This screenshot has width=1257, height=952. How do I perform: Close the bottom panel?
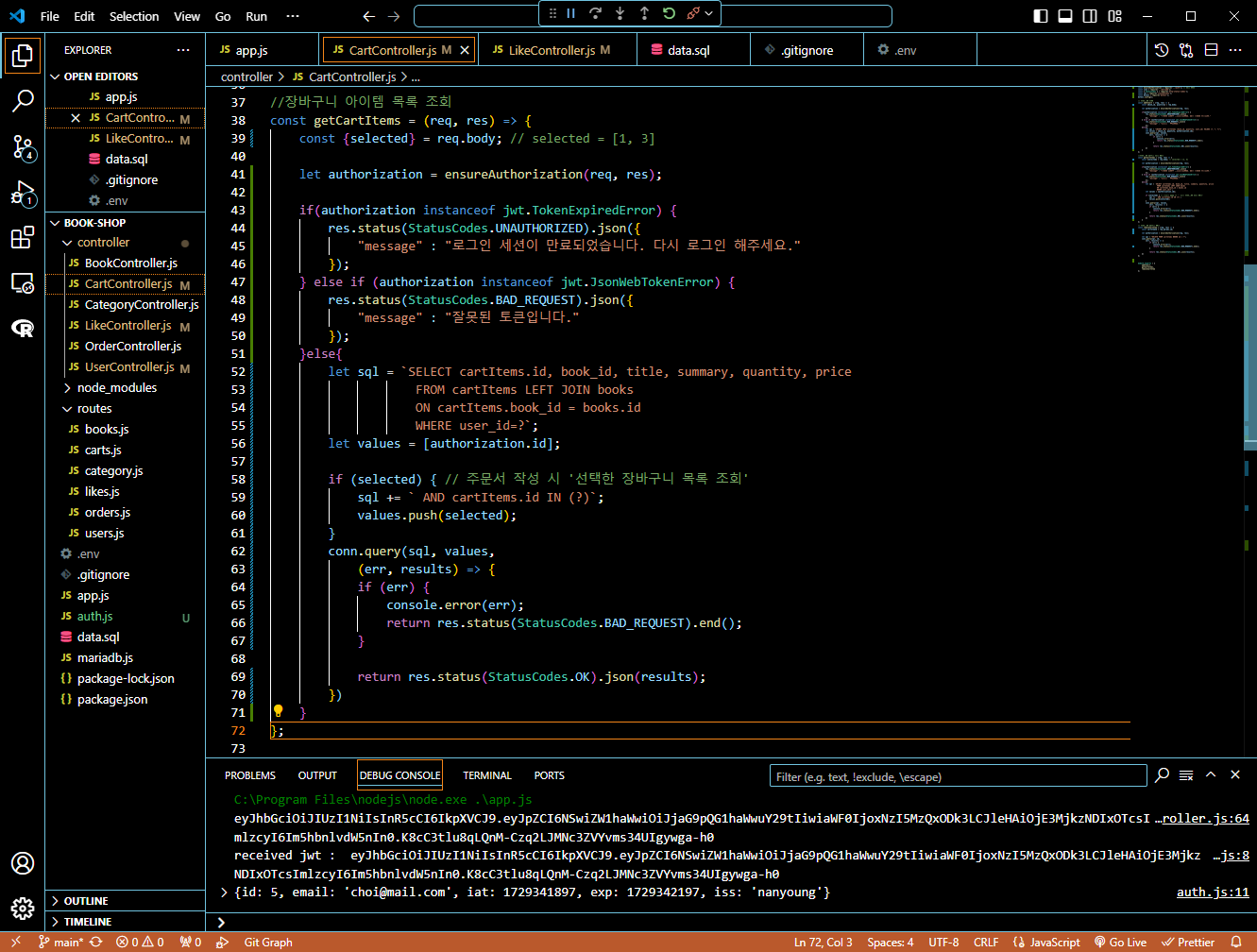click(1235, 775)
